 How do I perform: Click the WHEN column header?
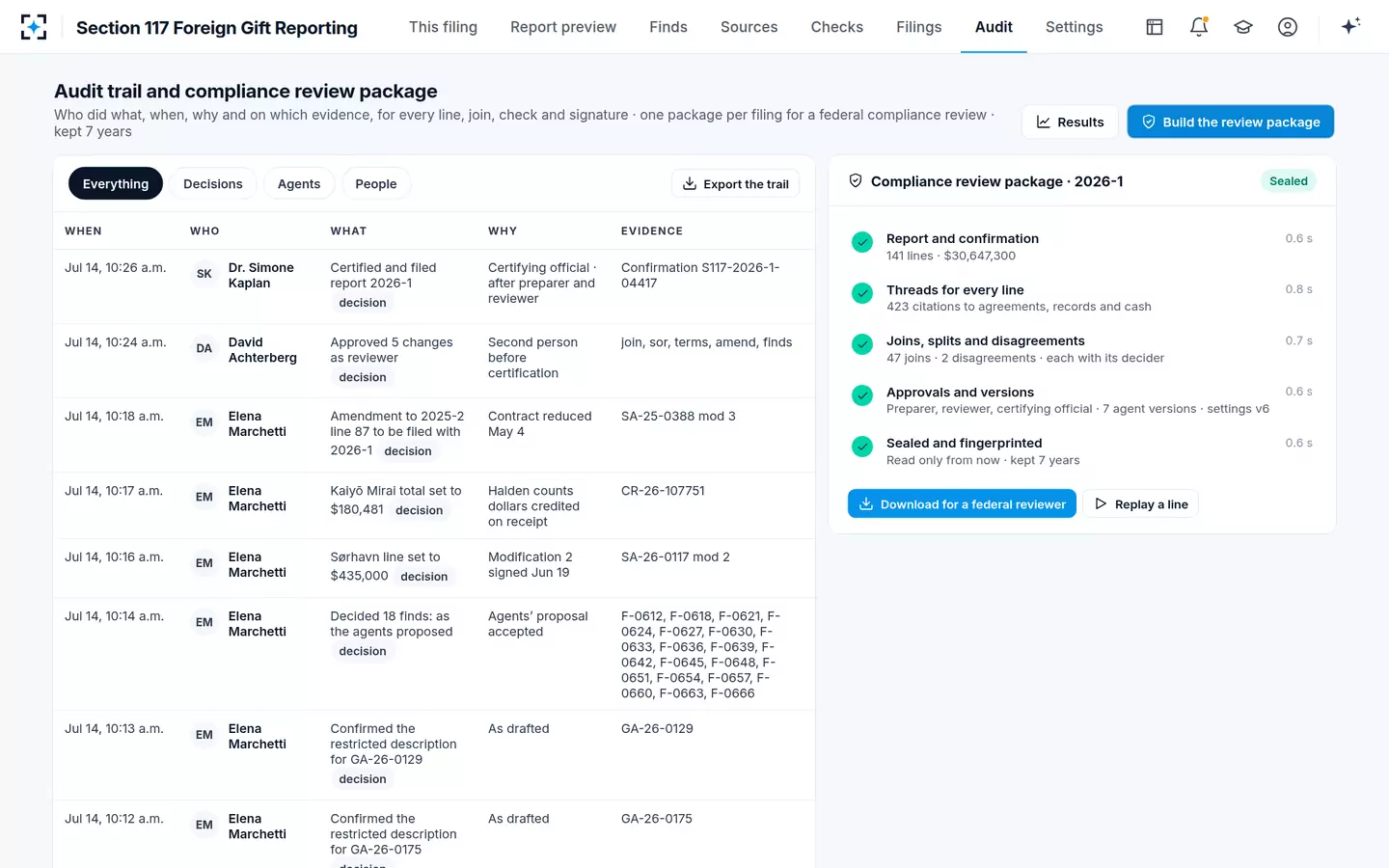click(x=83, y=231)
